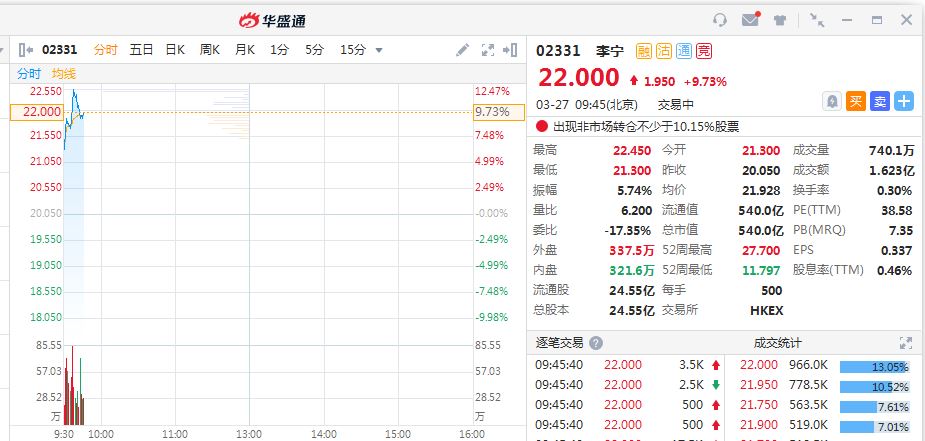Toggle compact window mode icon
The height and width of the screenshot is (441, 925).
[x=817, y=19]
